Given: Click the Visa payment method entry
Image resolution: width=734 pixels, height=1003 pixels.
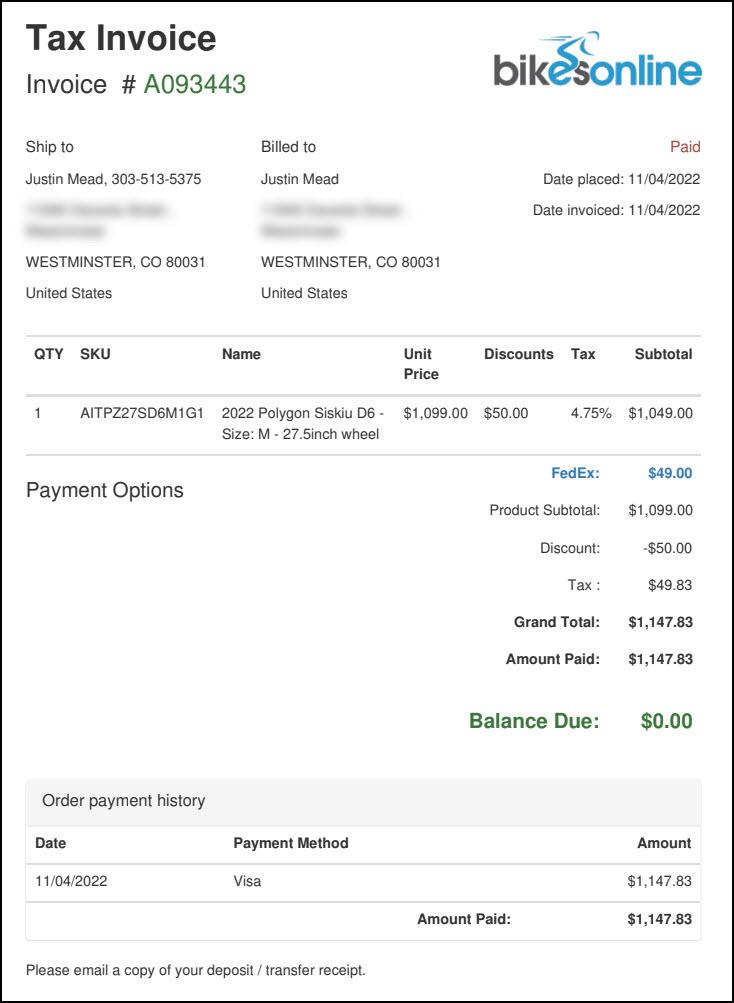Looking at the screenshot, I should click(247, 881).
